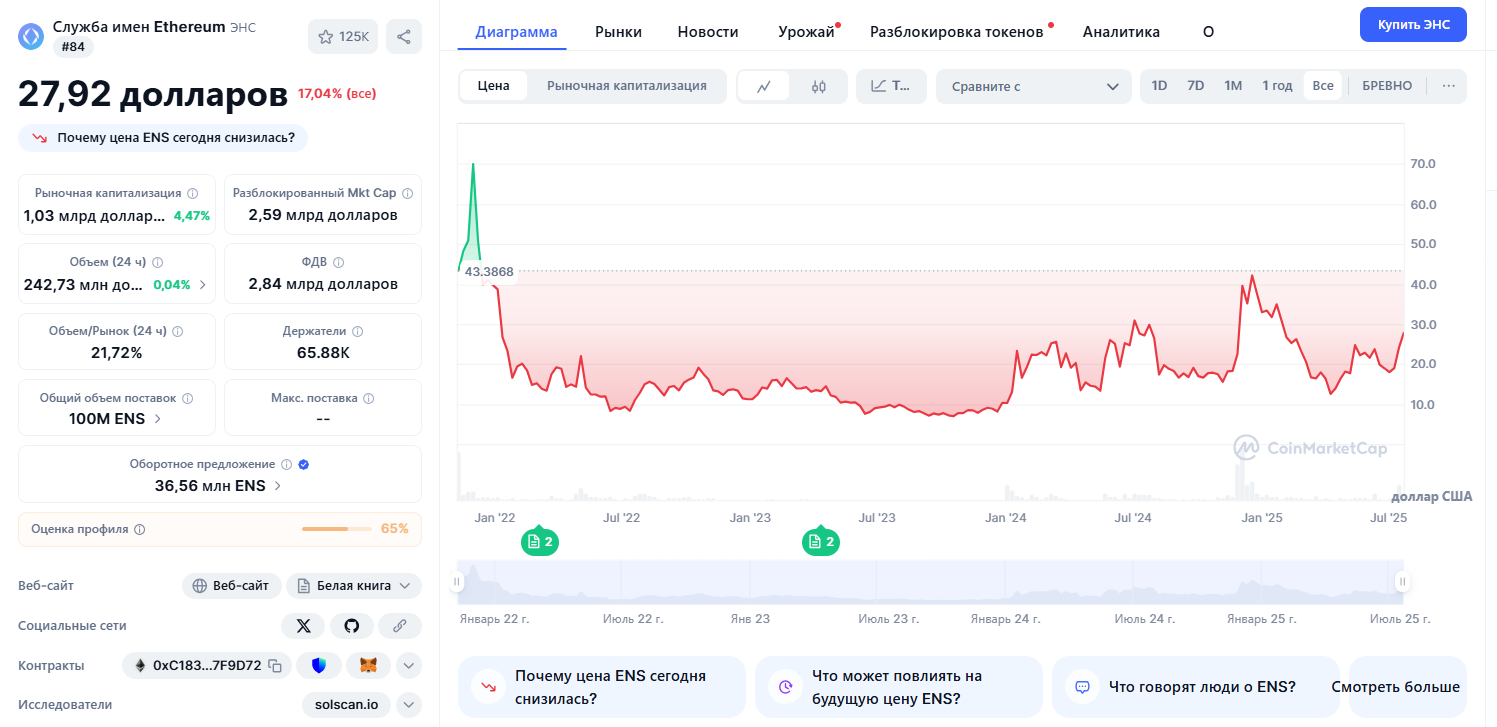Click the Оценка профиля 65% progress bar
Viewport: 1497px width, 727px height.
(x=336, y=529)
